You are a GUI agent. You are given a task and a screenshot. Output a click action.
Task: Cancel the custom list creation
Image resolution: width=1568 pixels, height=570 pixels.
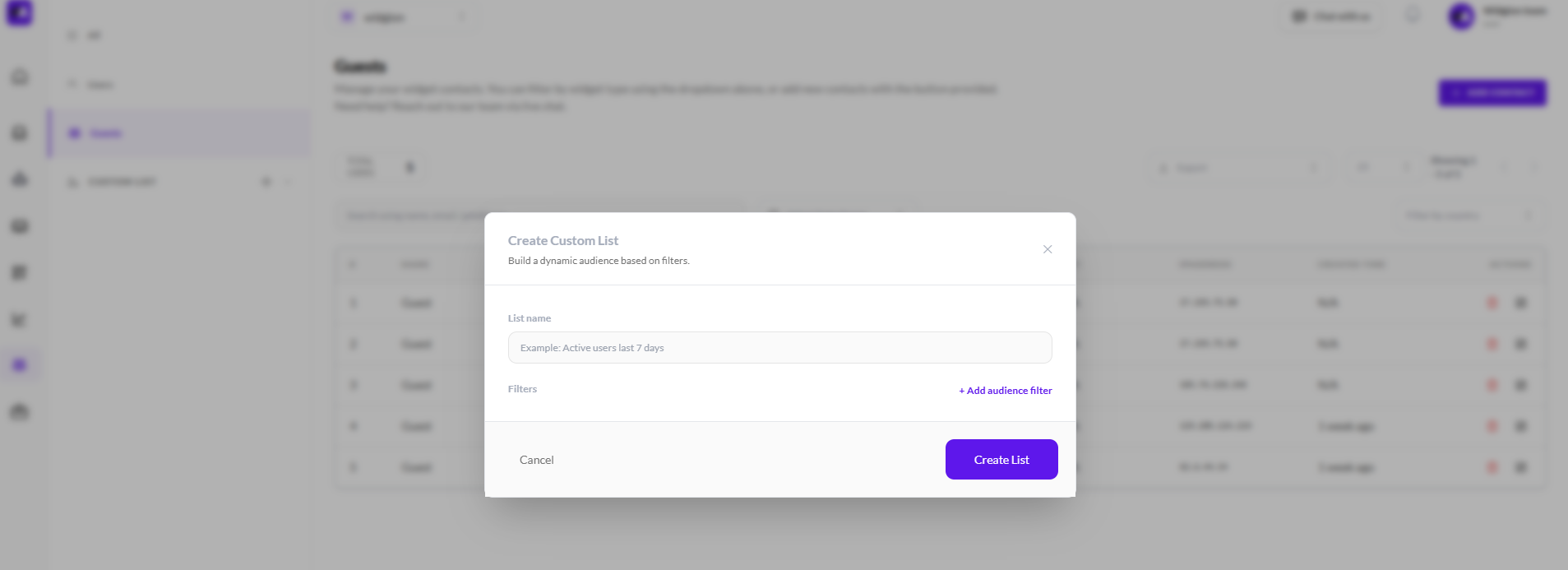(x=536, y=460)
